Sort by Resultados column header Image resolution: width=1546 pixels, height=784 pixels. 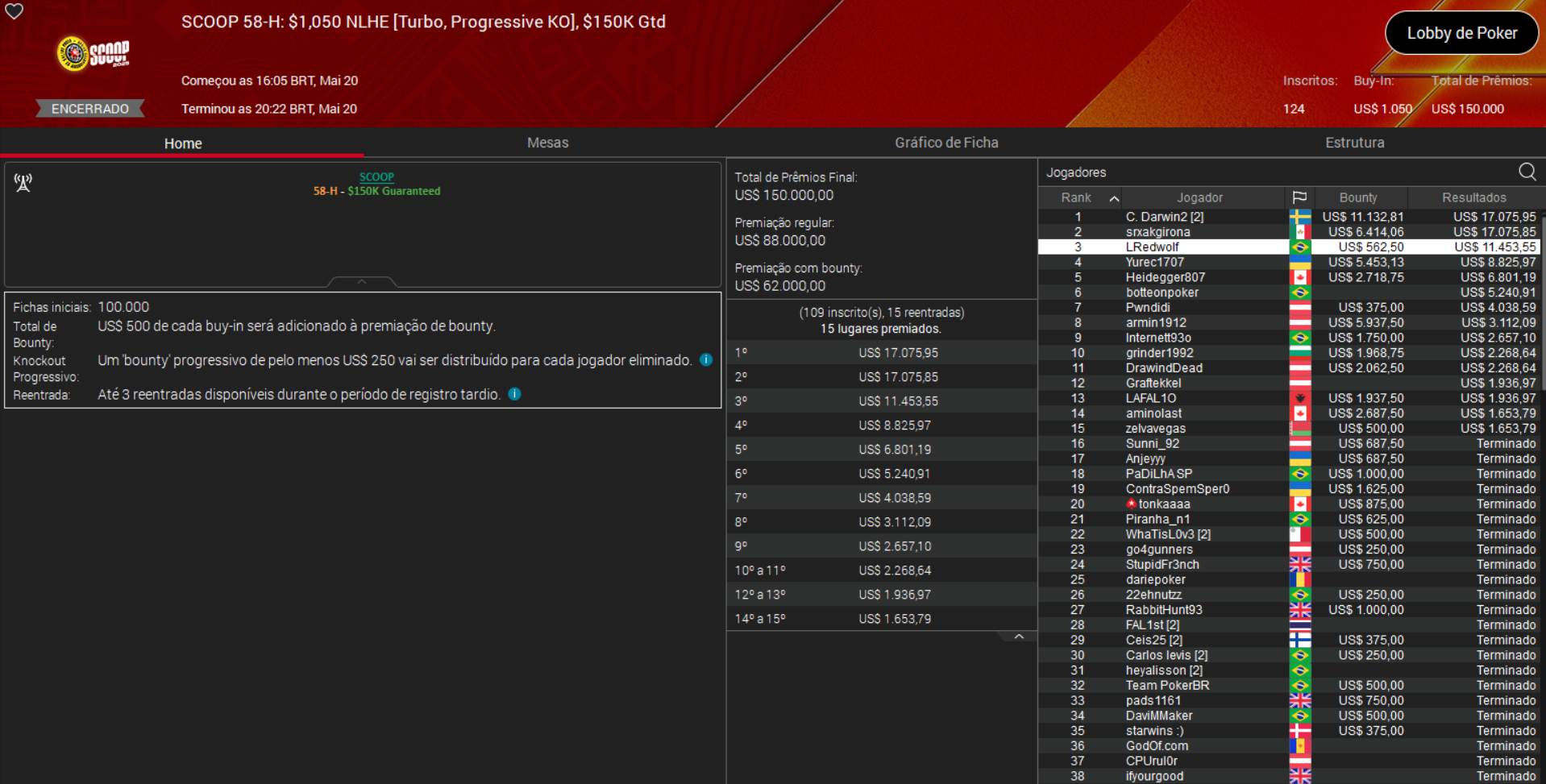[x=1473, y=197]
